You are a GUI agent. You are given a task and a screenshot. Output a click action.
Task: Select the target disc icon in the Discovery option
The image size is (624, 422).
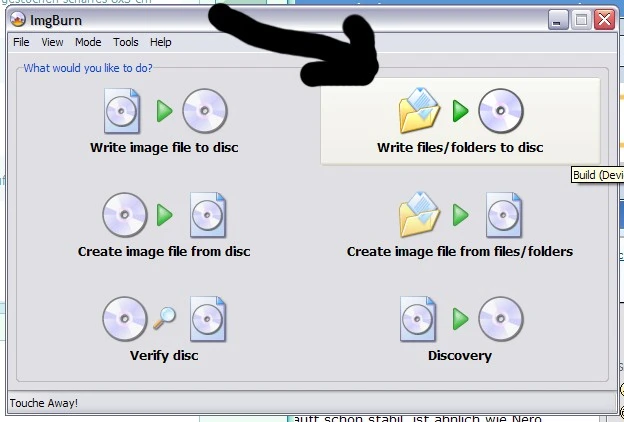[x=501, y=319]
